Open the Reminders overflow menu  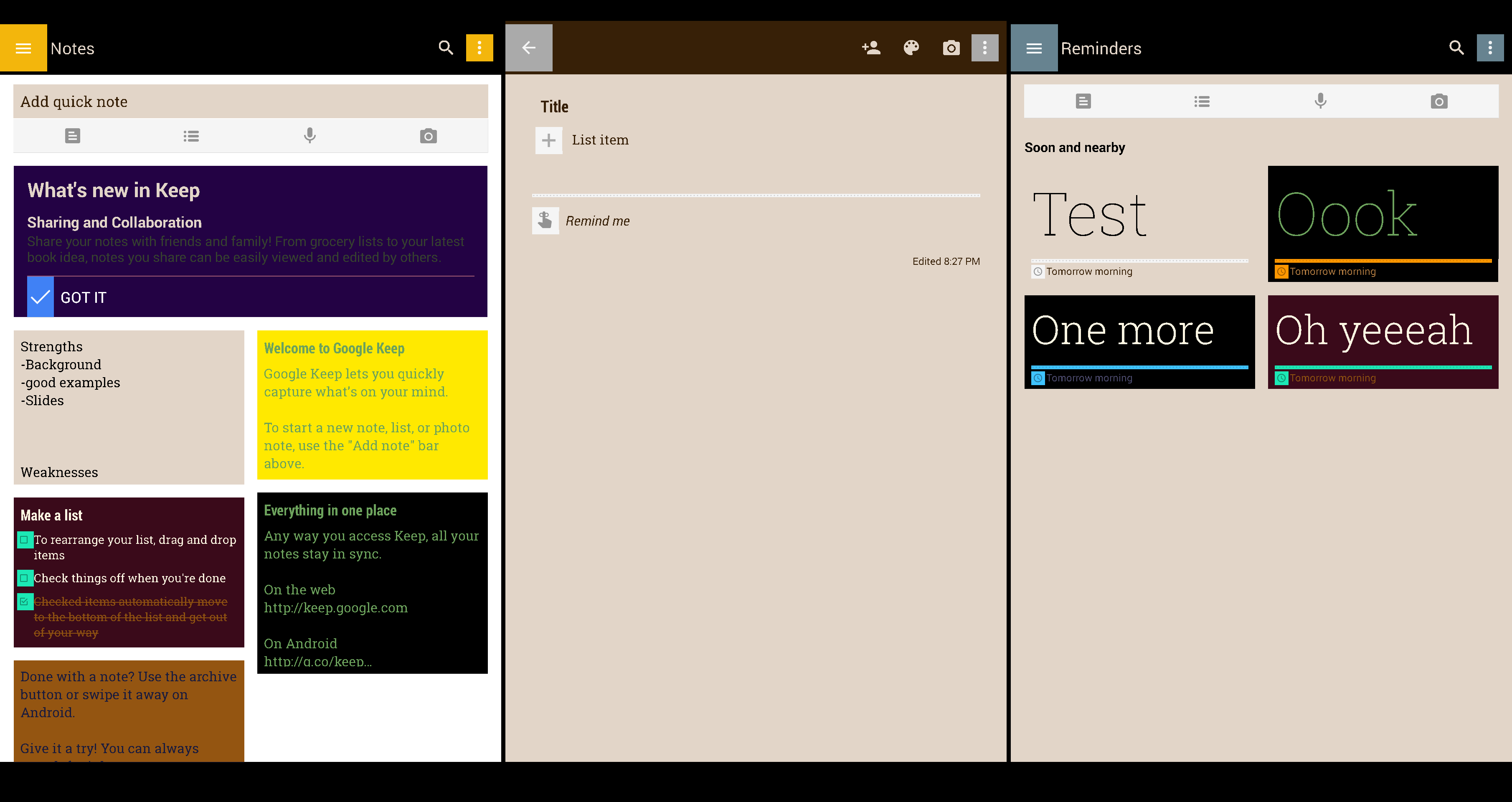click(x=1490, y=48)
